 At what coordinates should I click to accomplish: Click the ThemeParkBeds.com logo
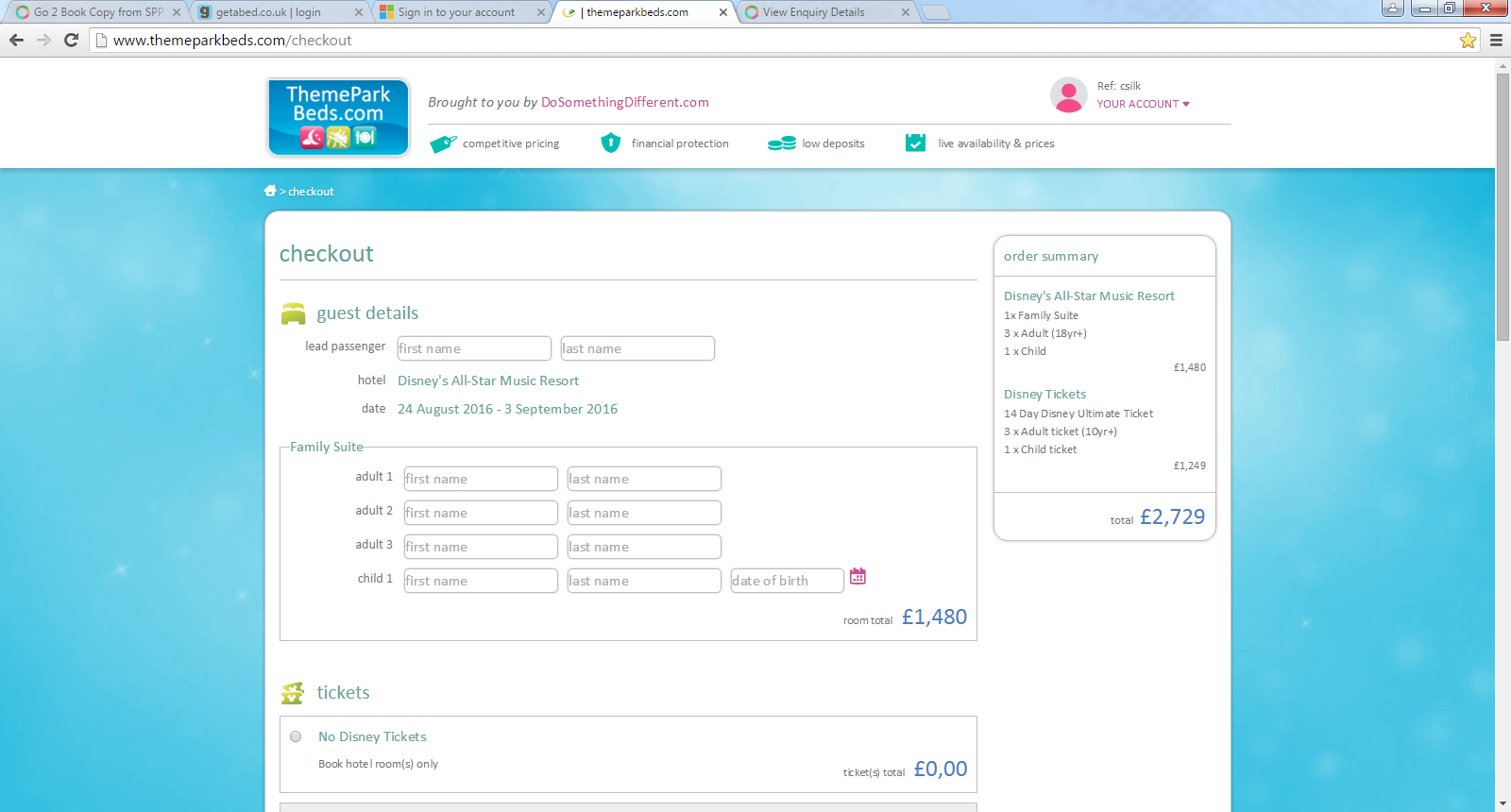click(x=338, y=117)
